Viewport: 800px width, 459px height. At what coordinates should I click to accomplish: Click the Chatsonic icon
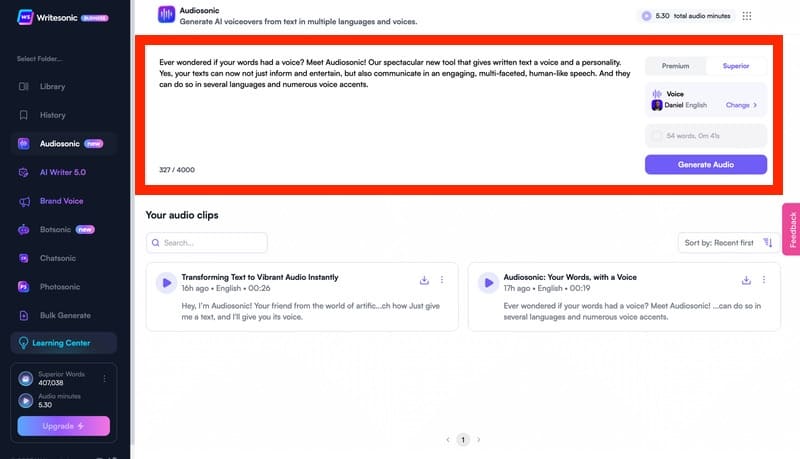click(x=23, y=258)
